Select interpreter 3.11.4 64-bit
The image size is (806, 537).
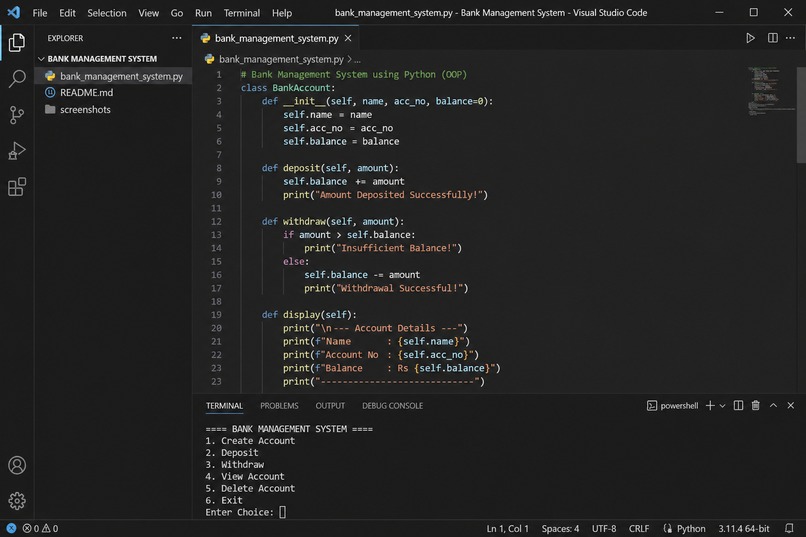coord(744,528)
